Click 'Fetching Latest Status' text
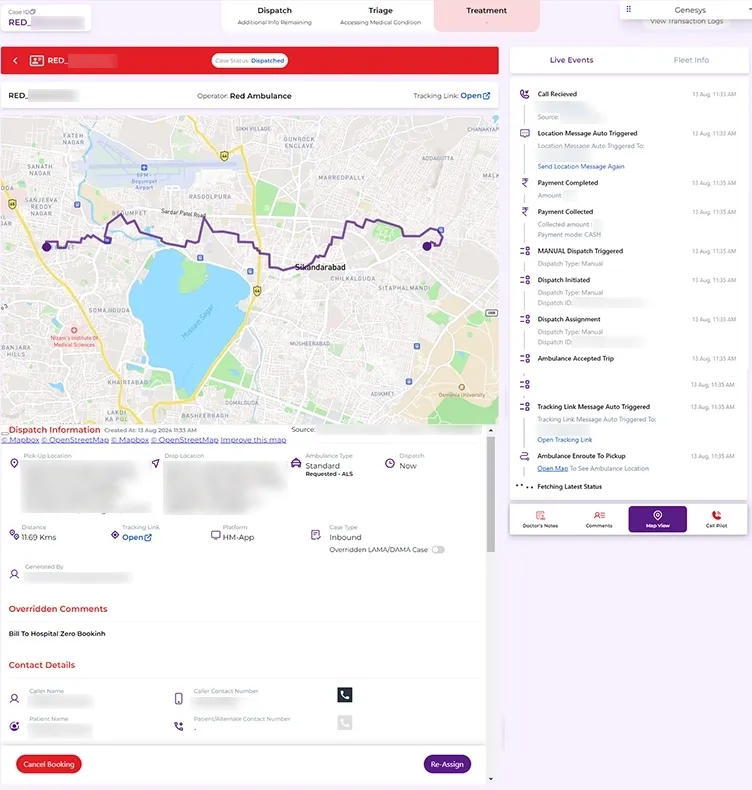Image resolution: width=752 pixels, height=790 pixels. pyautogui.click(x=569, y=487)
